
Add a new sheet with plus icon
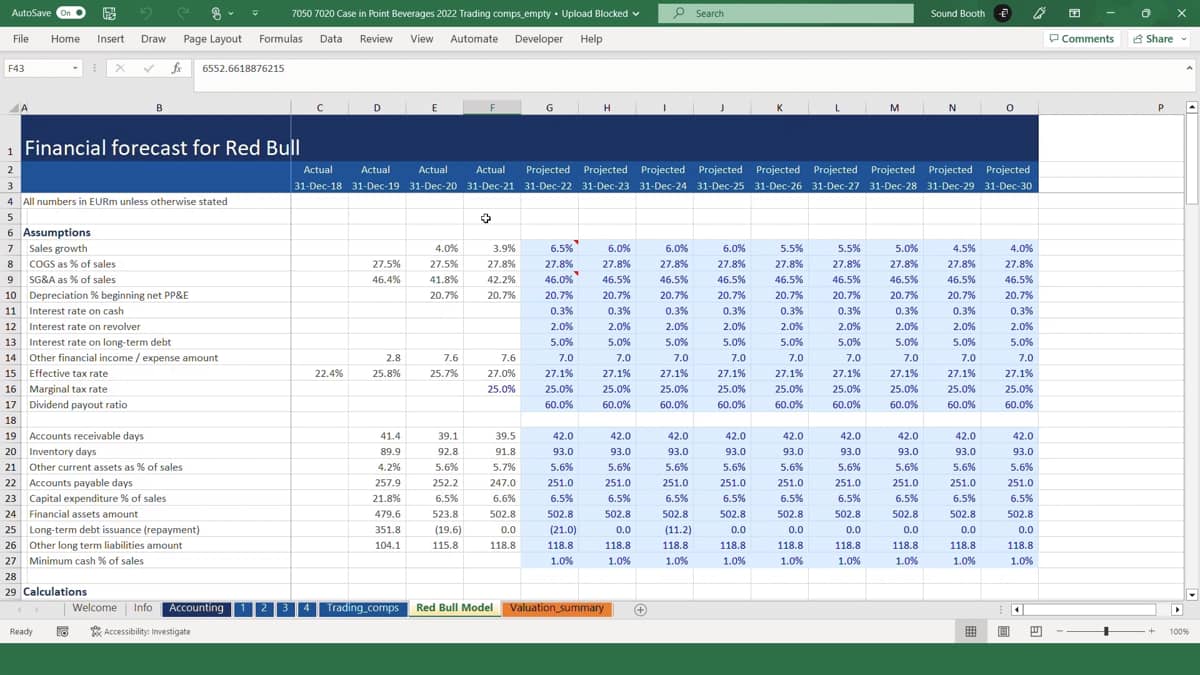coord(640,609)
